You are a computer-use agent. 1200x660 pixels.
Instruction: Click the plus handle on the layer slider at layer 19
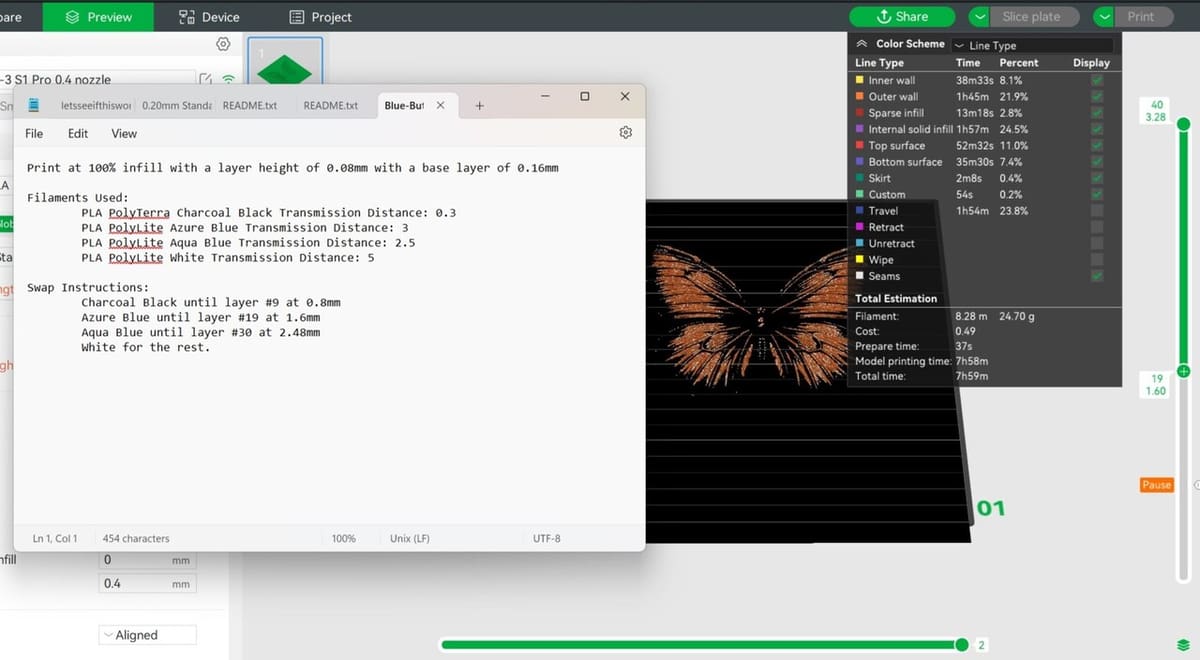1184,371
